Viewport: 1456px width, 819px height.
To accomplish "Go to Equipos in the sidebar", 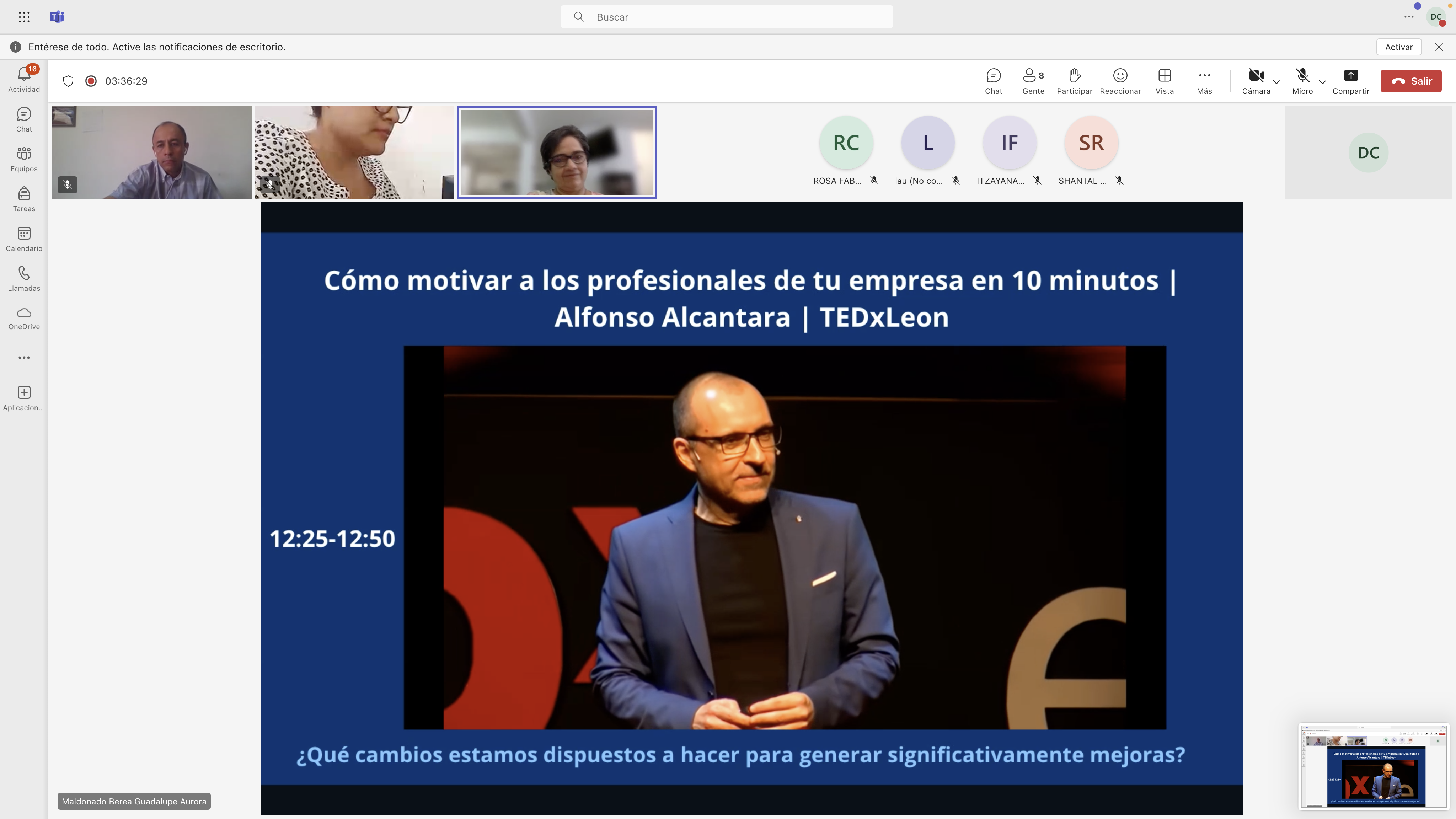I will click(x=24, y=159).
